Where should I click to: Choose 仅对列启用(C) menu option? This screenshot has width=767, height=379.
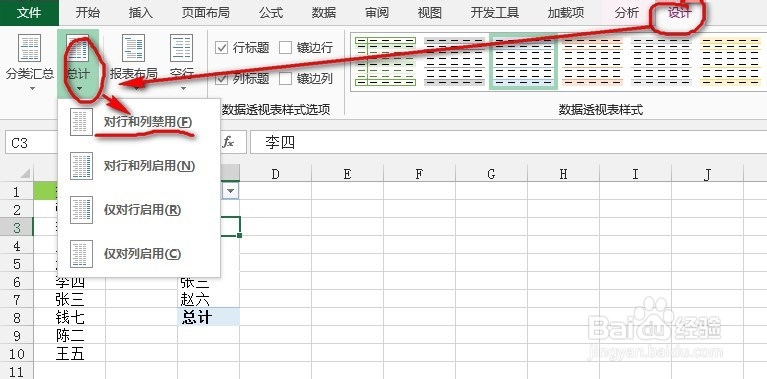pos(139,253)
